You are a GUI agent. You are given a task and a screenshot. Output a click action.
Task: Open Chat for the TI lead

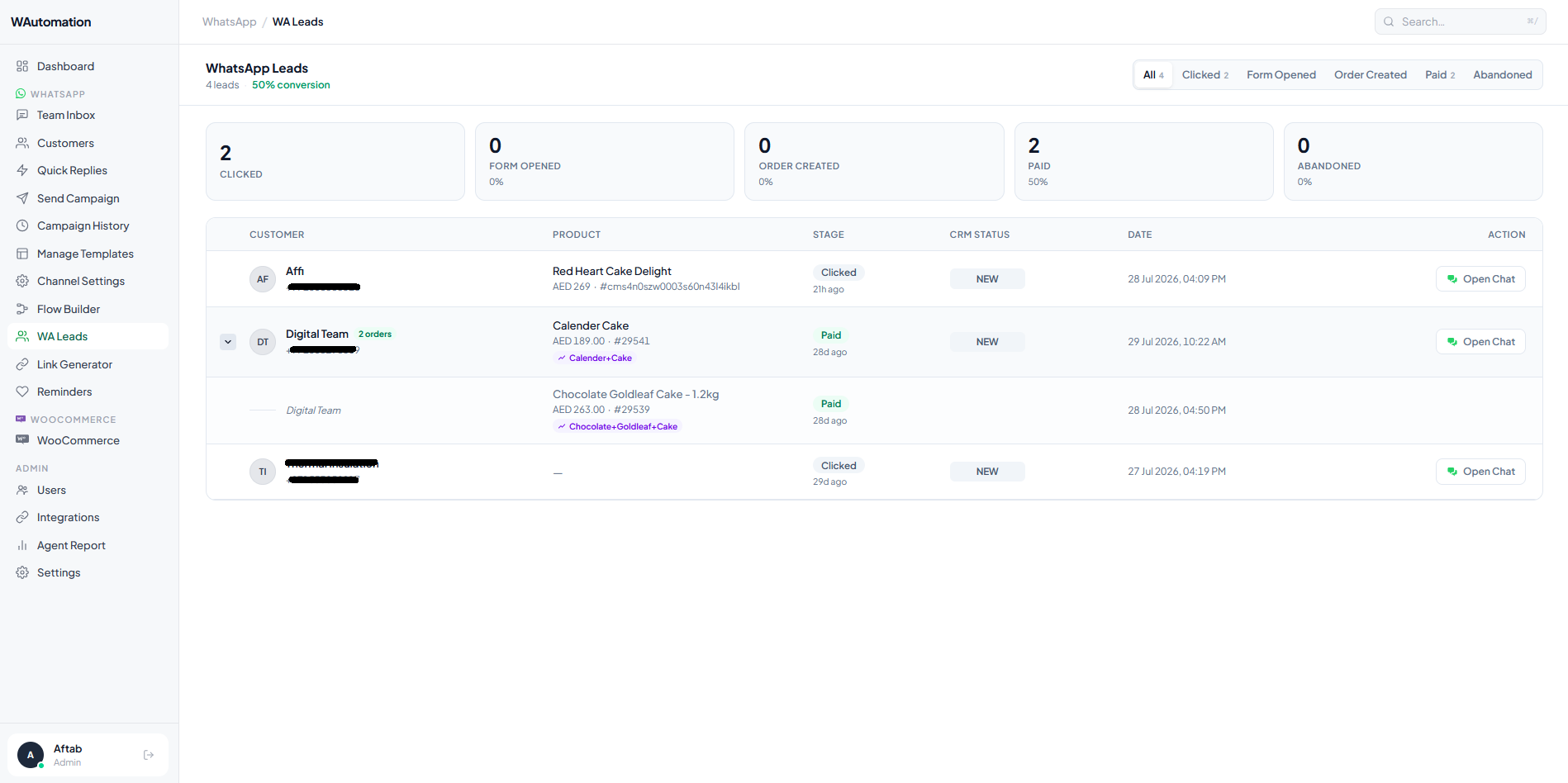1480,472
